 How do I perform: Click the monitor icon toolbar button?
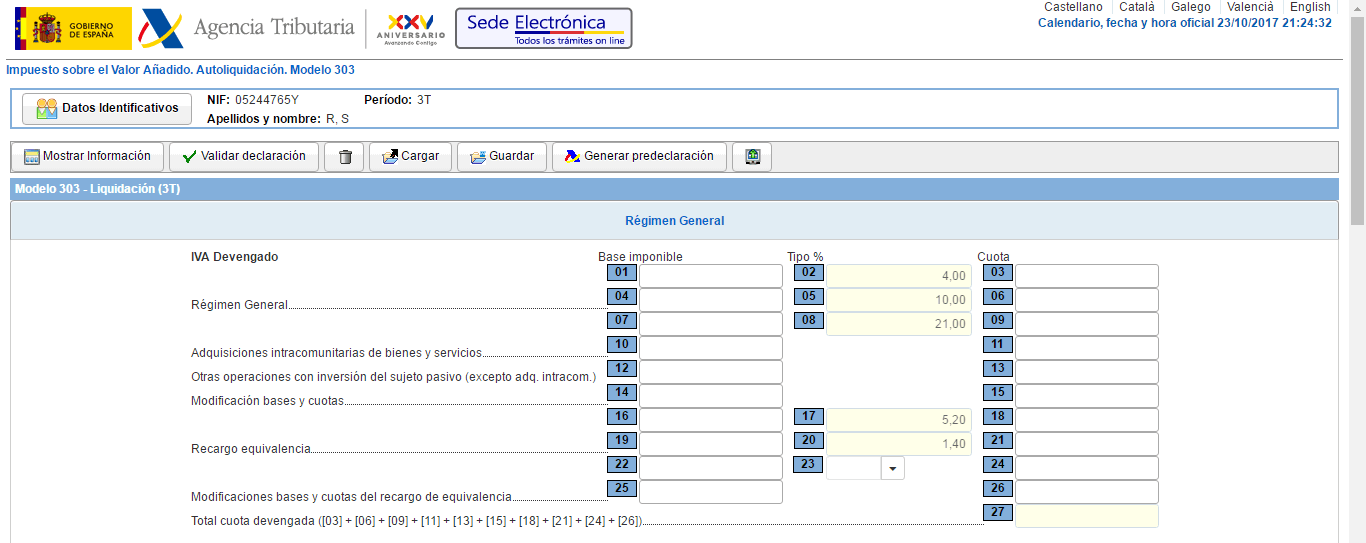[x=752, y=157]
